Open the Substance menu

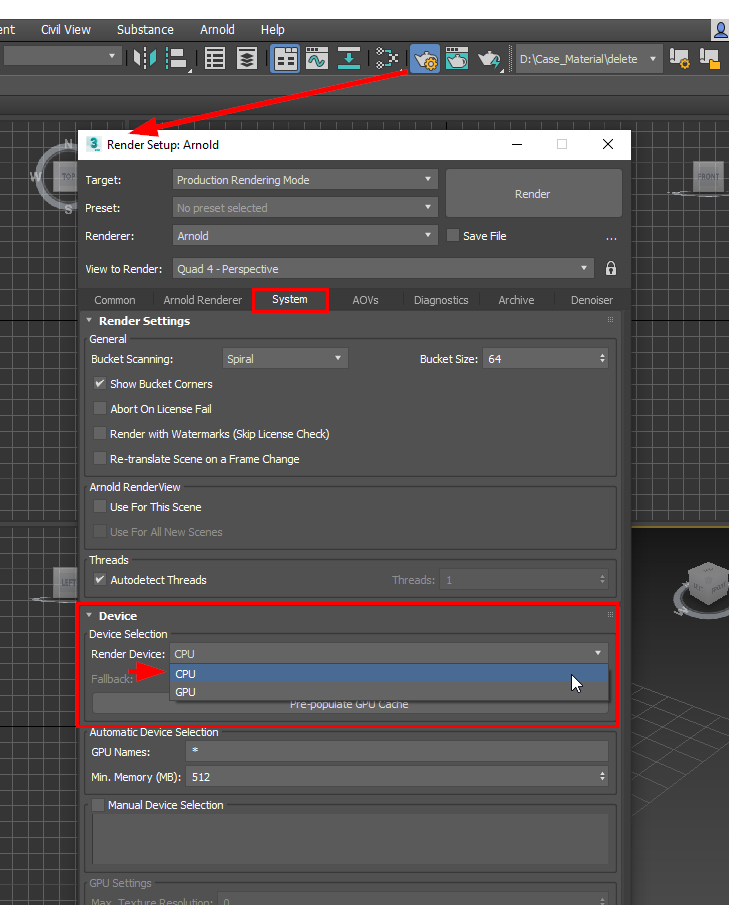(145, 29)
